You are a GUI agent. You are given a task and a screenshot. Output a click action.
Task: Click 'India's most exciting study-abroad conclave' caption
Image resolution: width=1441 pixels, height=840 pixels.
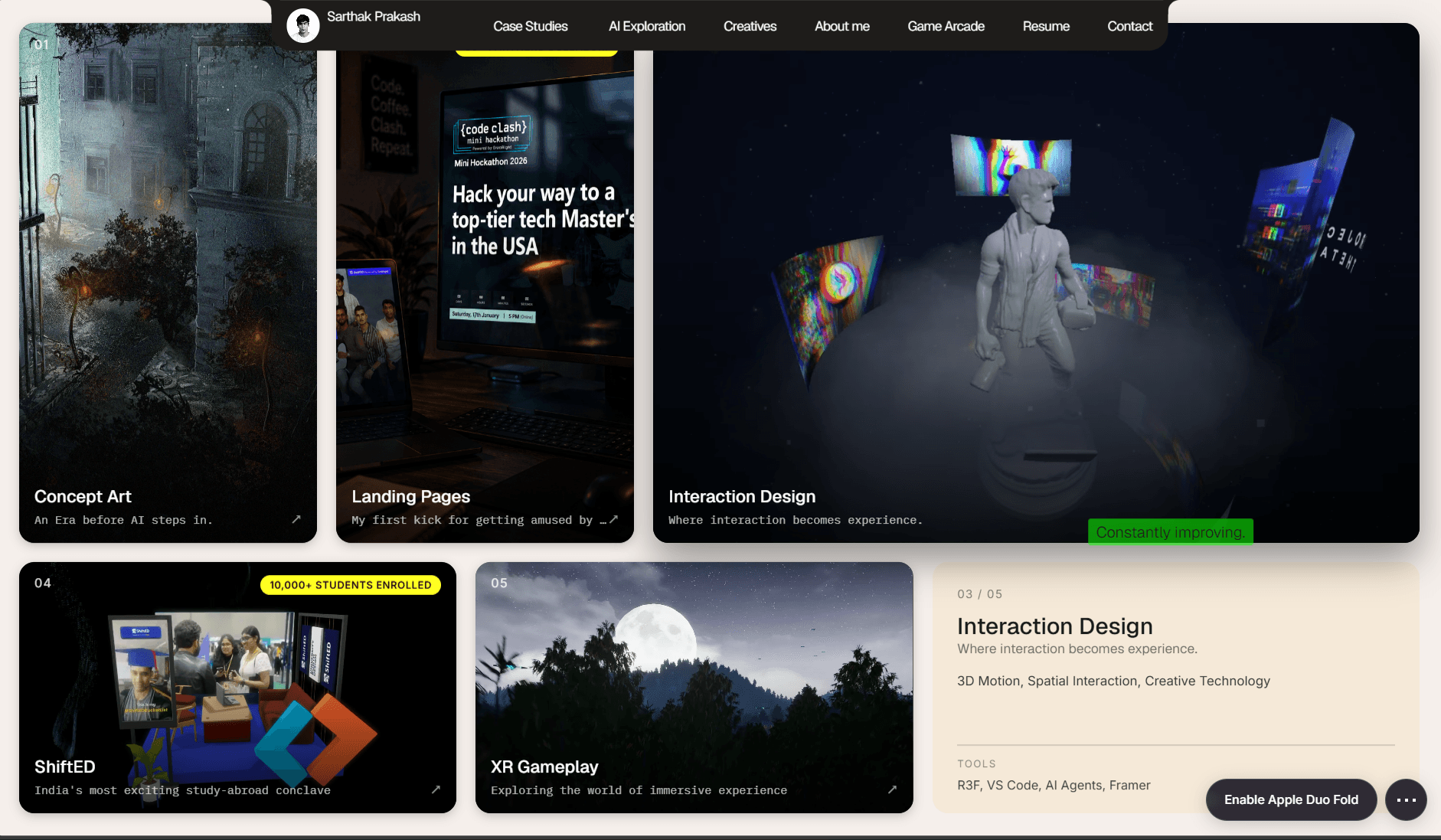click(182, 790)
